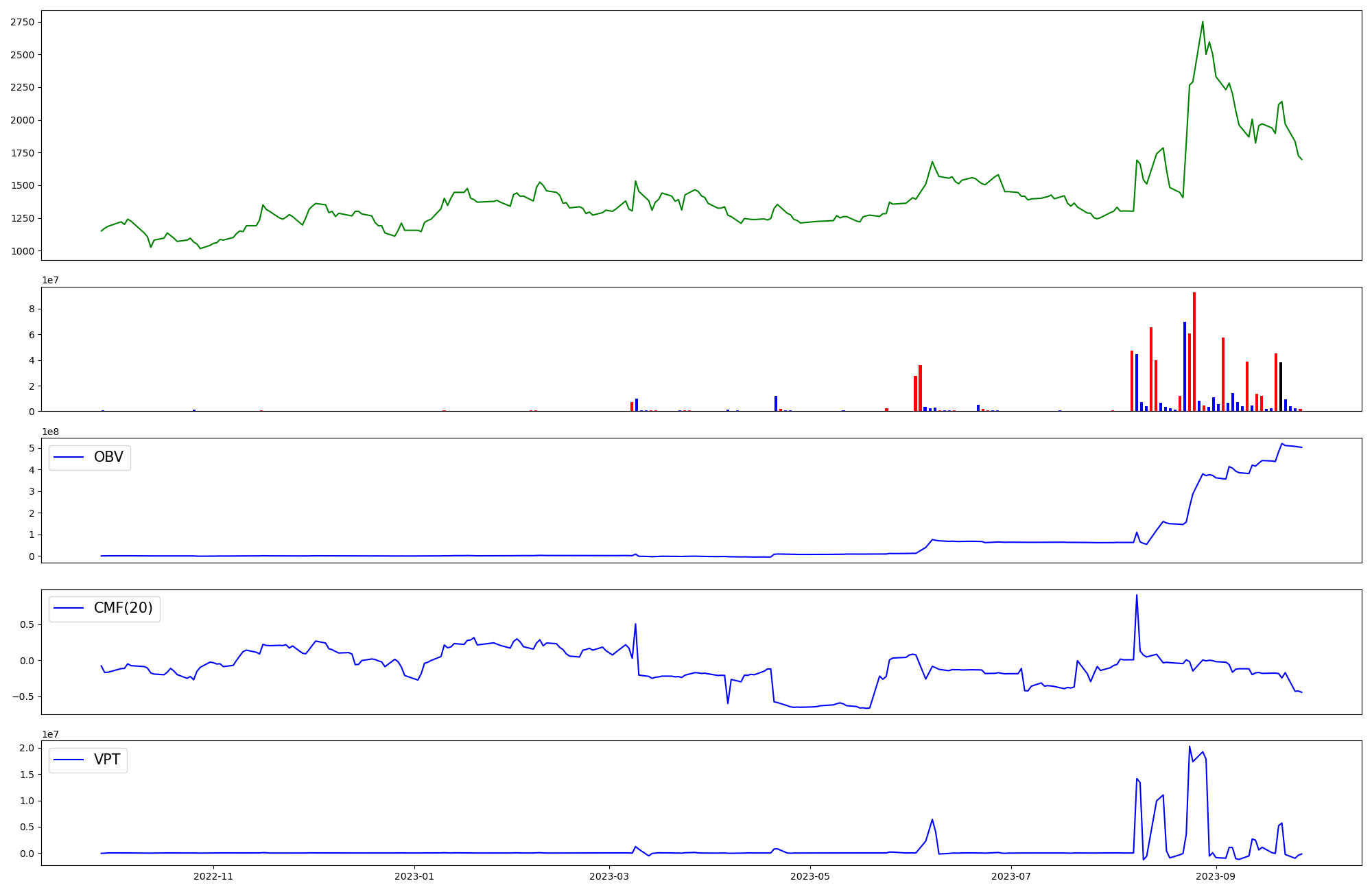Select the 2023-05 date tick label
1372x892 pixels.
810,876
